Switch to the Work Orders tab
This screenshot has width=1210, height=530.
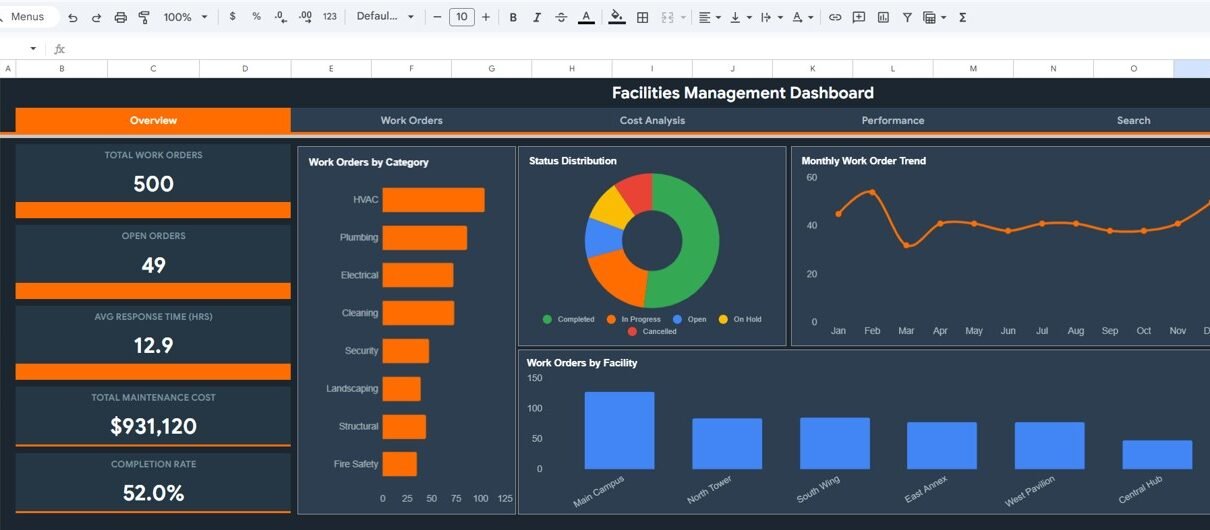coord(411,120)
